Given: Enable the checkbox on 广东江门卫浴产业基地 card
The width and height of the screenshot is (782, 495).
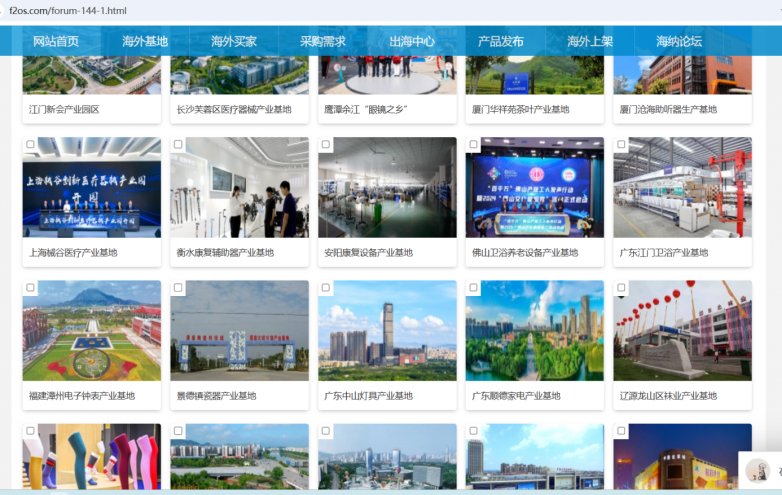Looking at the screenshot, I should coord(621,145).
